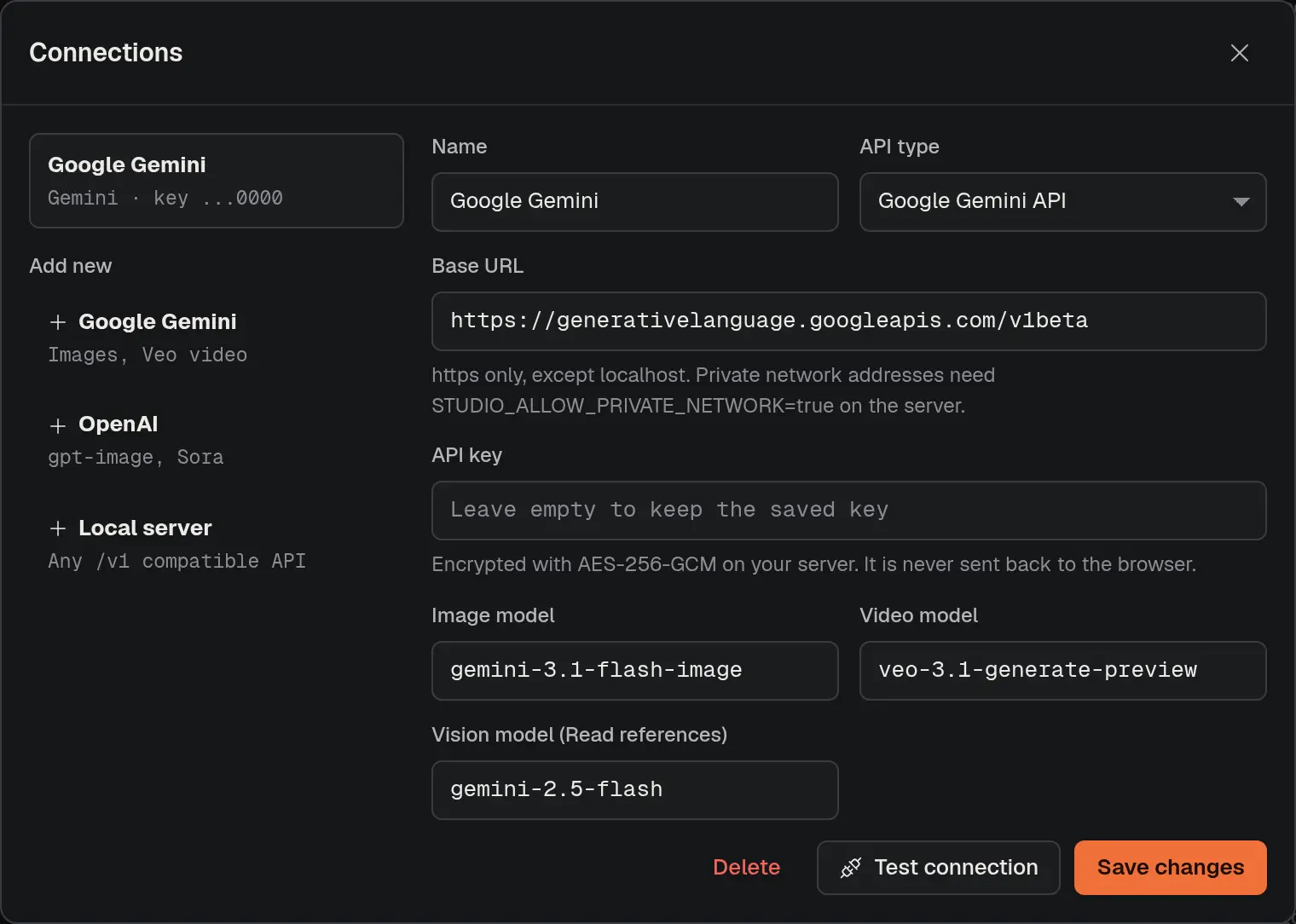The height and width of the screenshot is (924, 1296).
Task: Click into the API key field
Action: 849,511
